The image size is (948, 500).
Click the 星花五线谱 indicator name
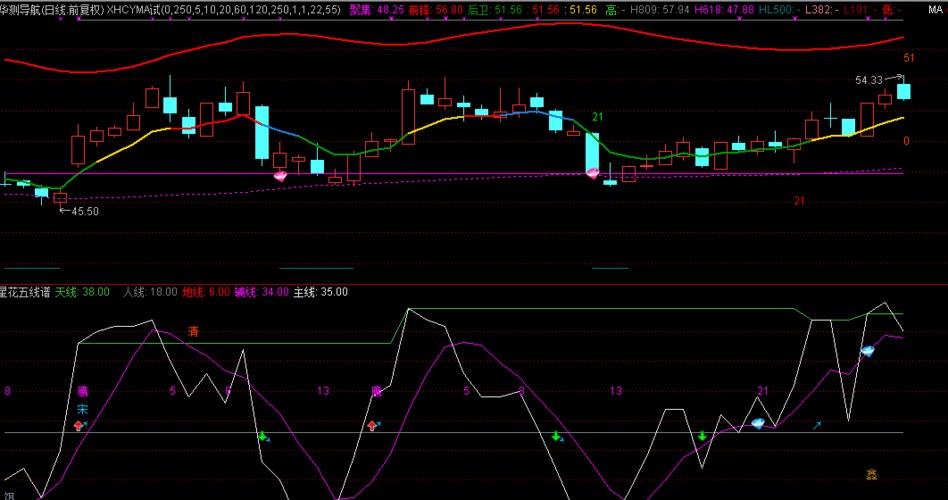tap(25, 292)
